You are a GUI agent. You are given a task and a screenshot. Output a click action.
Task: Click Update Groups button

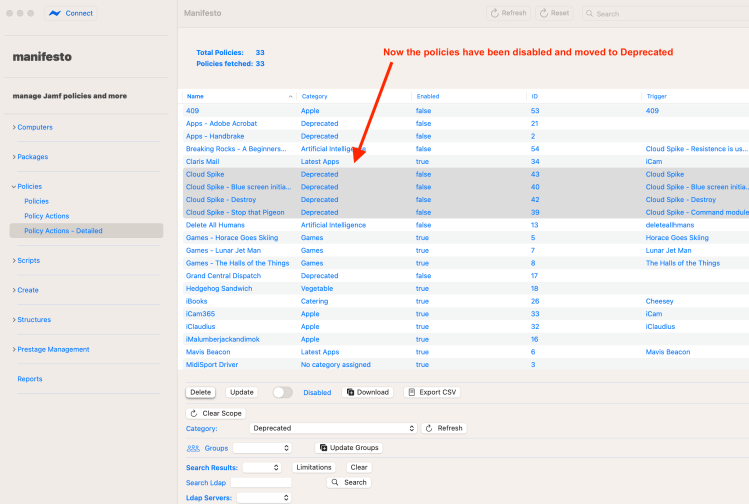point(349,448)
